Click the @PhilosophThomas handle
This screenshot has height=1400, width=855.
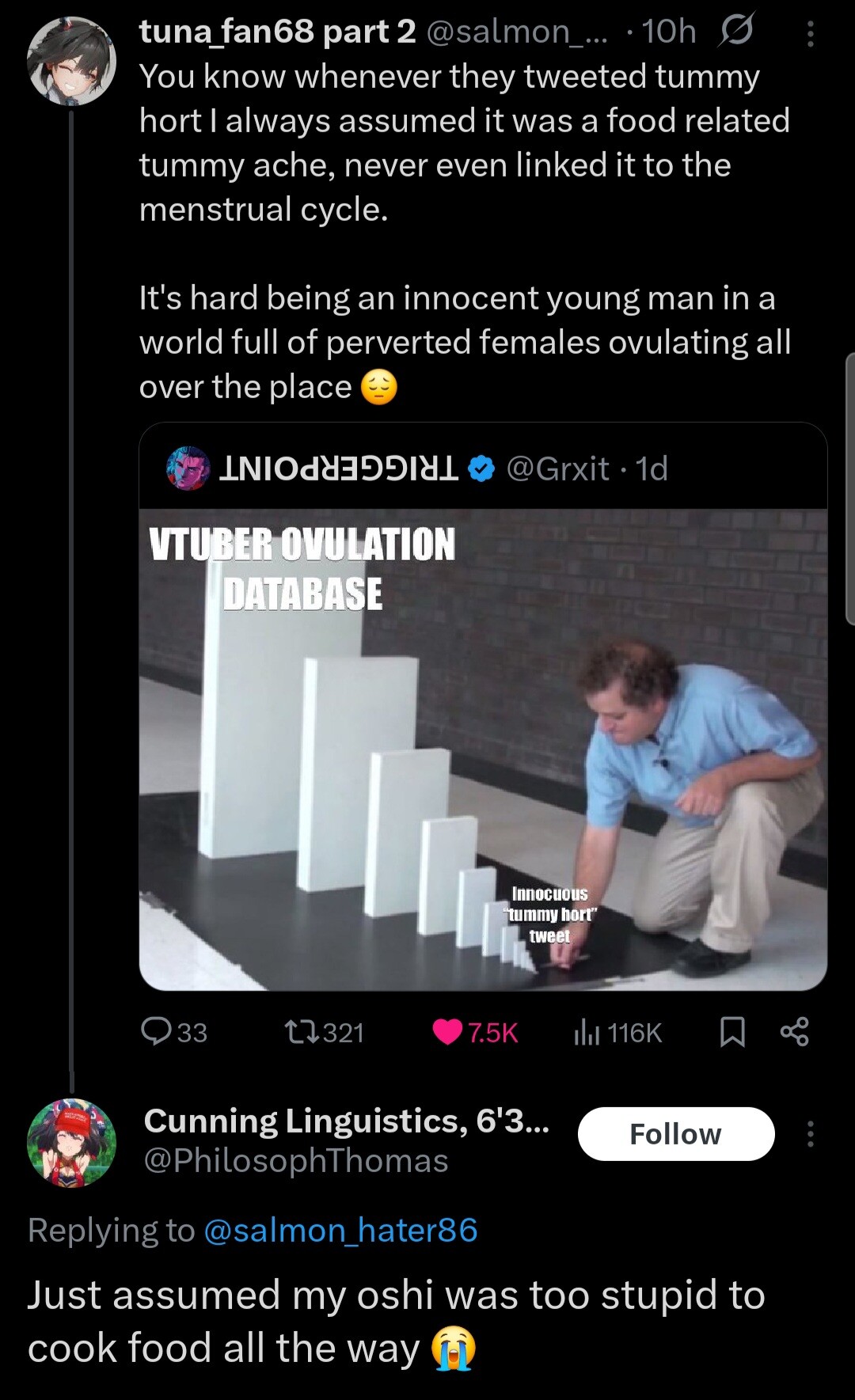pyautogui.click(x=294, y=1160)
